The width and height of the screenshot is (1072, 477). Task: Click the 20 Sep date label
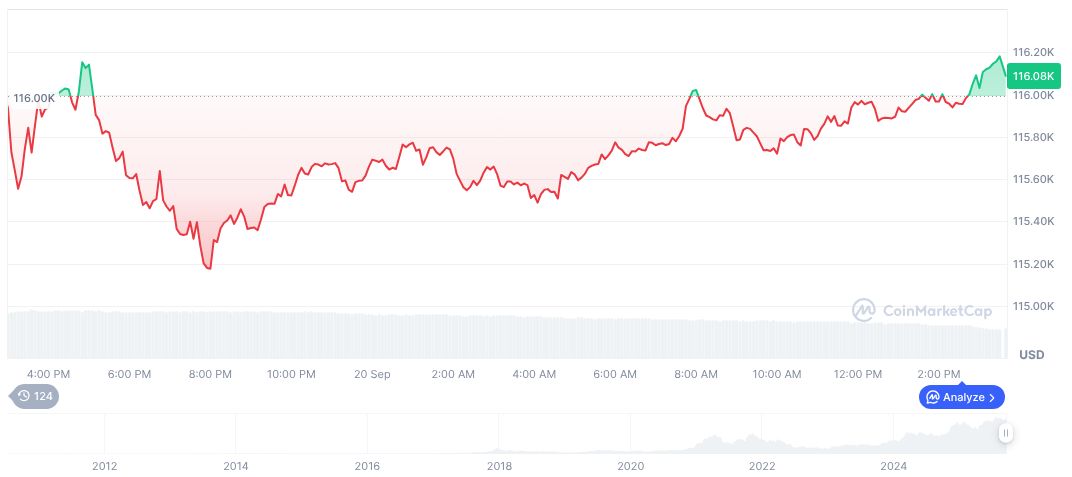point(372,374)
